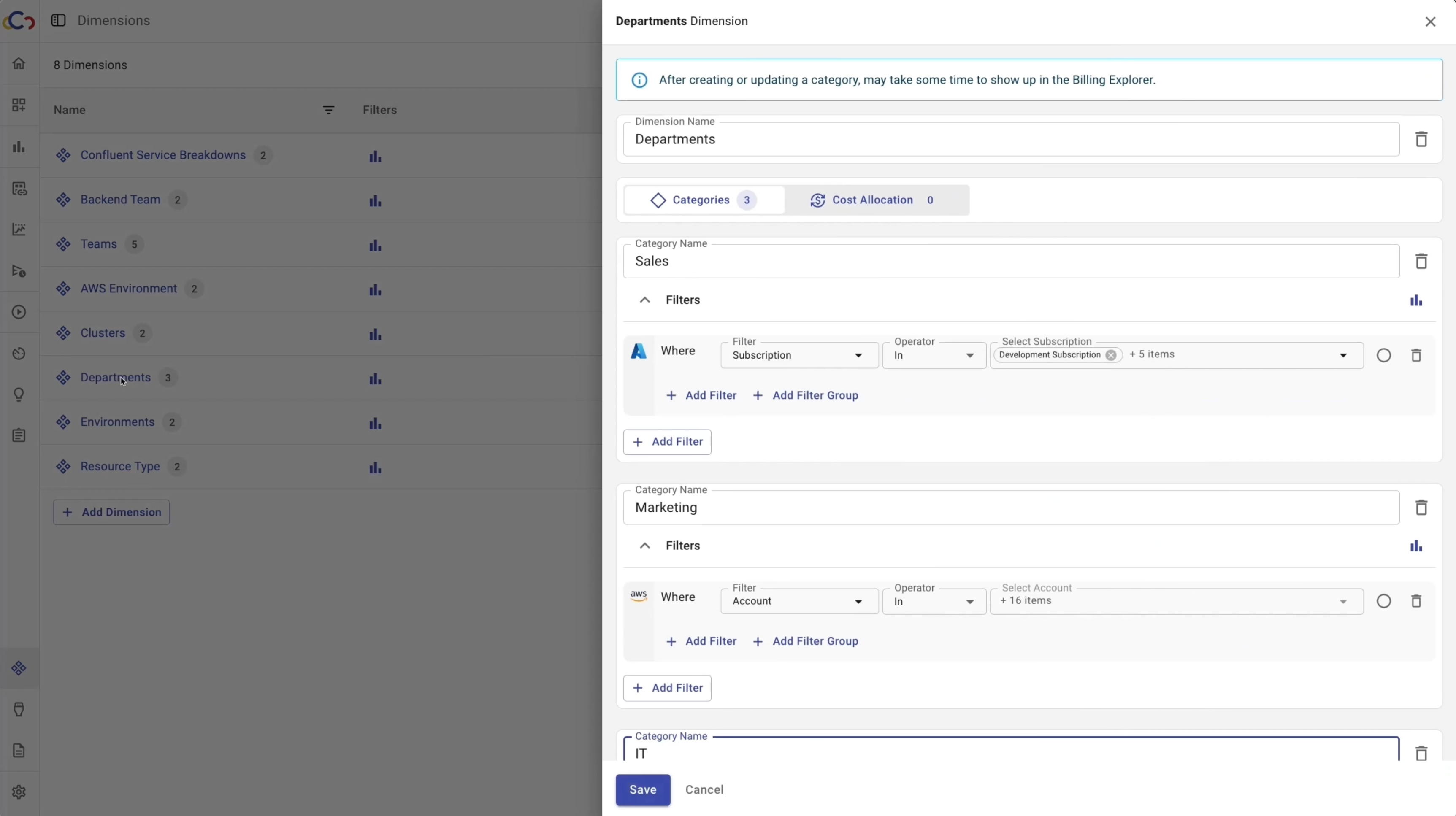Viewport: 1456px width, 816px height.
Task: Collapse the Sales Filters section
Action: pos(644,300)
